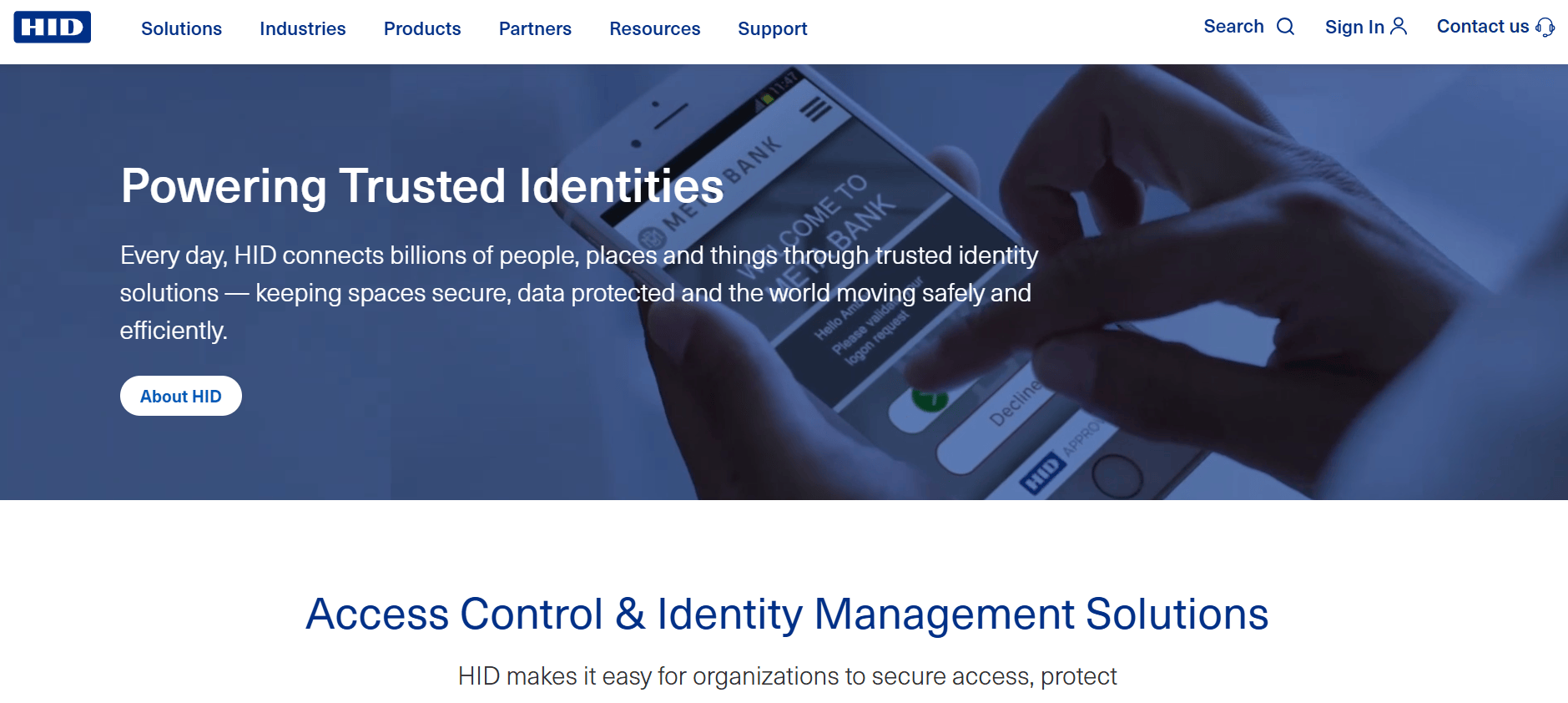Screen dimensions: 1568x703
Task: Click the magnifying glass search icon
Action: click(1286, 27)
